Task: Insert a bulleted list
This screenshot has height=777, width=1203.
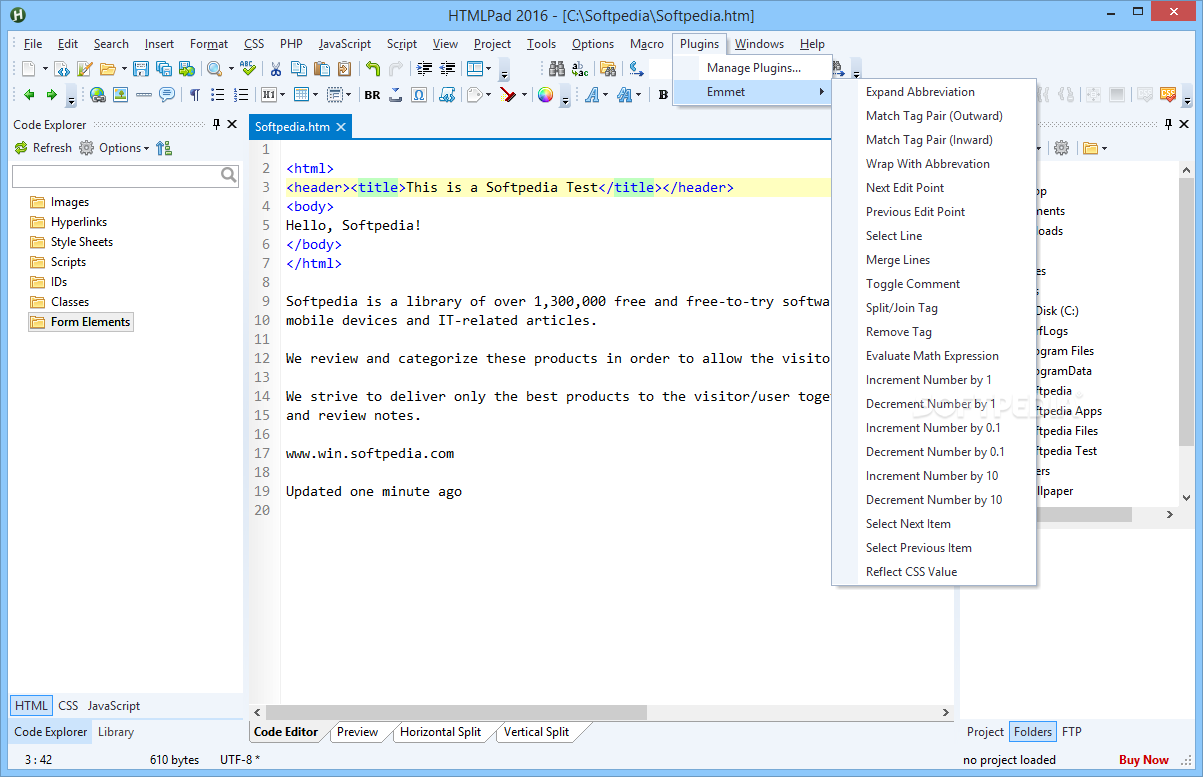Action: (x=217, y=95)
